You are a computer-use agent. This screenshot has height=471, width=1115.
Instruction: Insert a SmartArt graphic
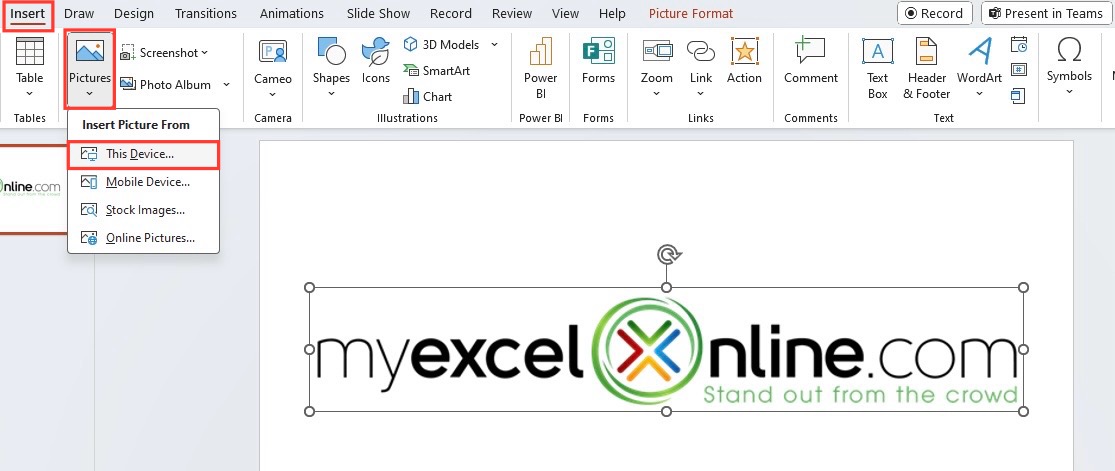[437, 70]
